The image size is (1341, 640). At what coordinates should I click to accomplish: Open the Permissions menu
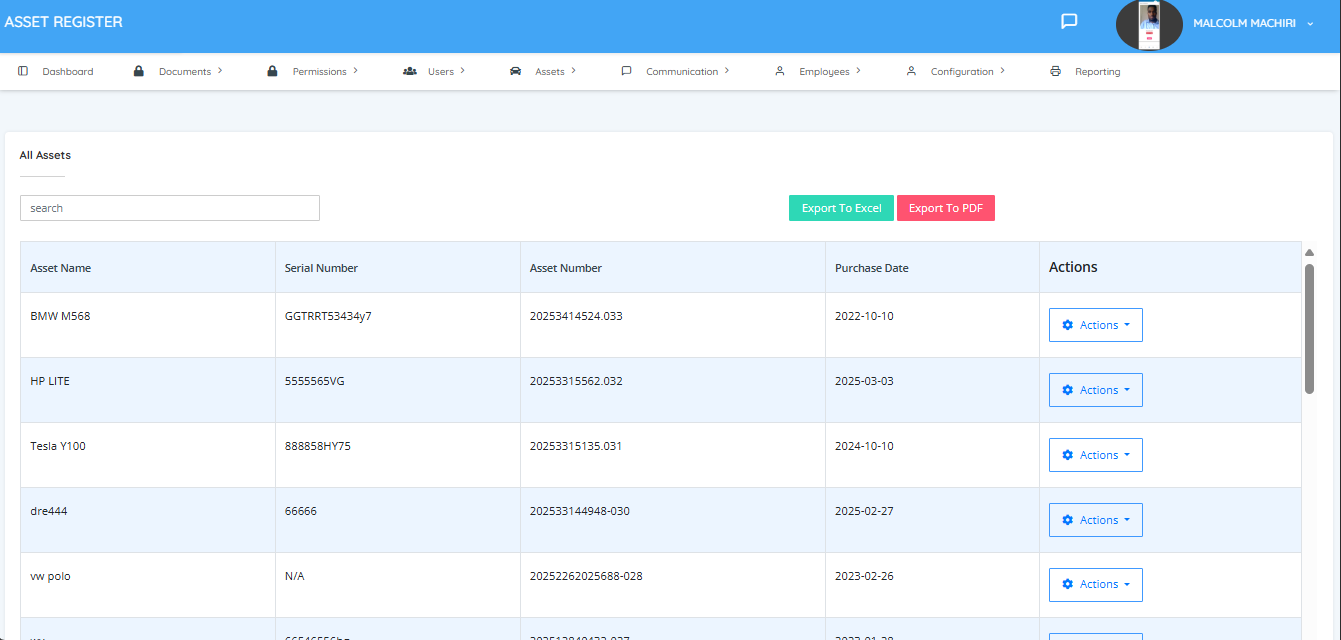(320, 72)
